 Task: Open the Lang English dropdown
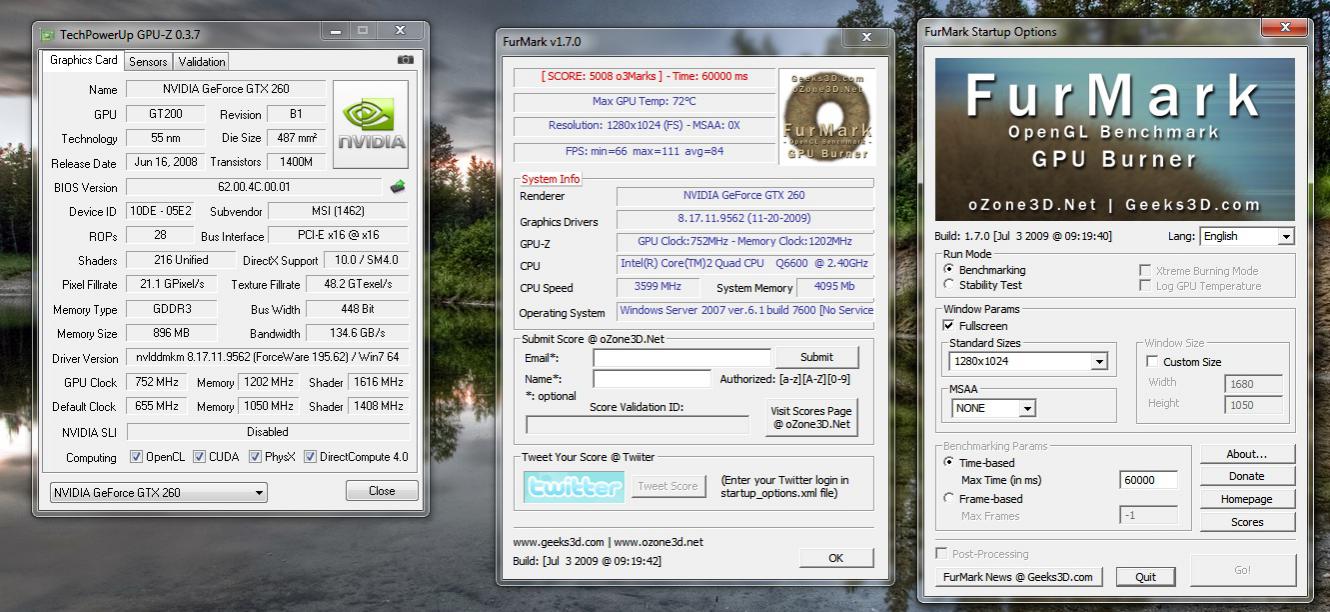coord(1247,236)
